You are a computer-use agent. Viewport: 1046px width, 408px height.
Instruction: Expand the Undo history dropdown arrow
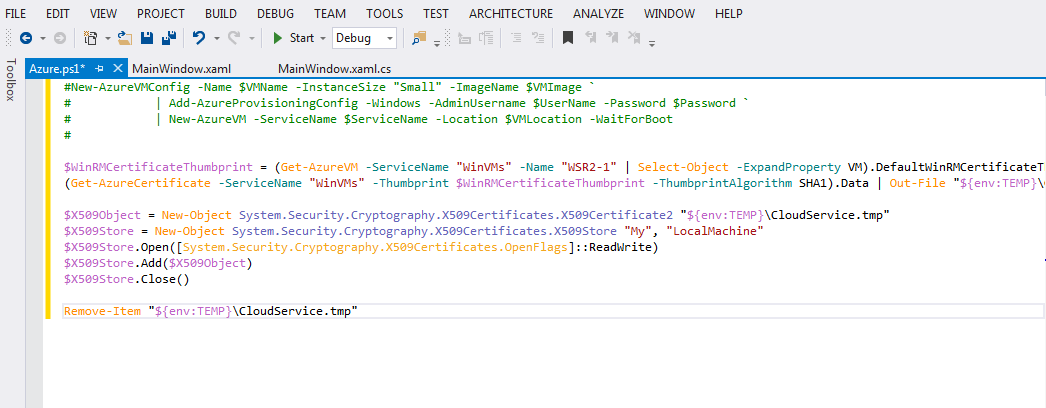[x=216, y=38]
